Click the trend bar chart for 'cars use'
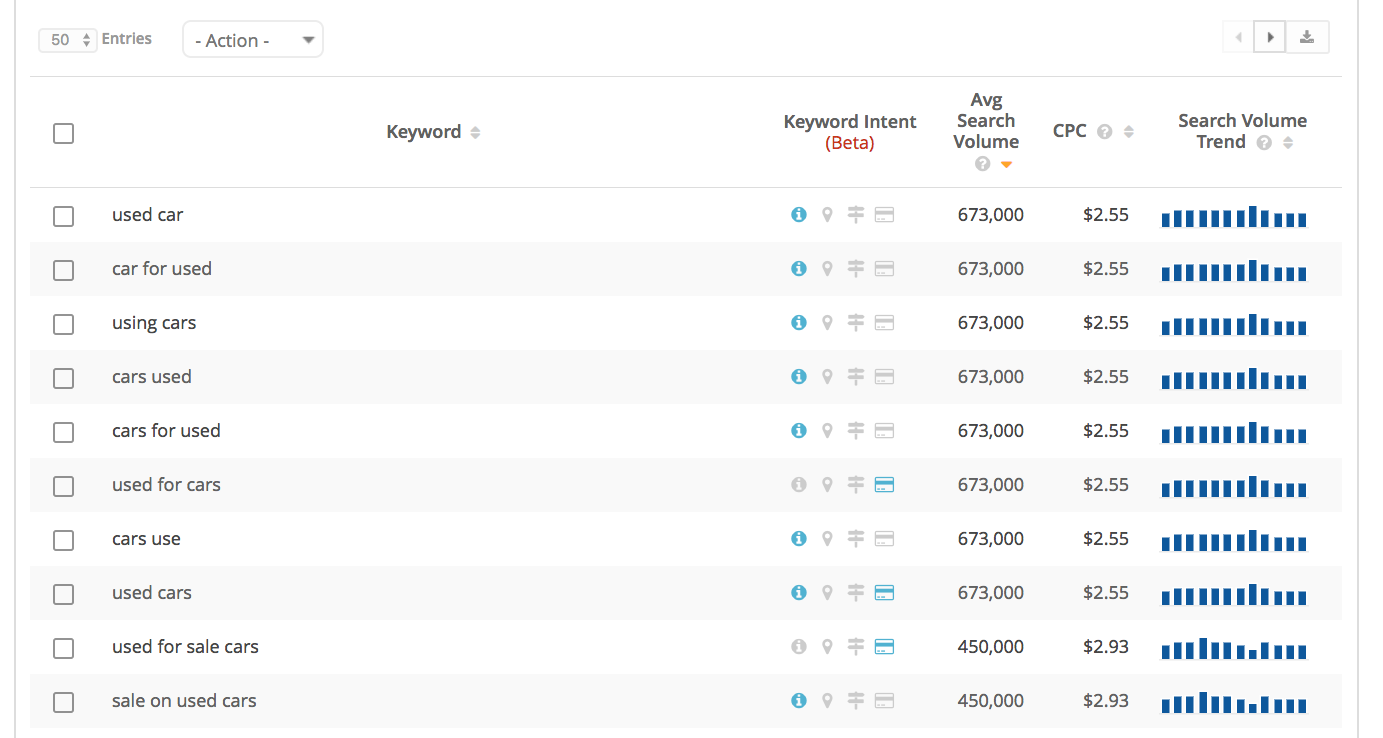Viewport: 1383px width, 738px height. point(1234,541)
